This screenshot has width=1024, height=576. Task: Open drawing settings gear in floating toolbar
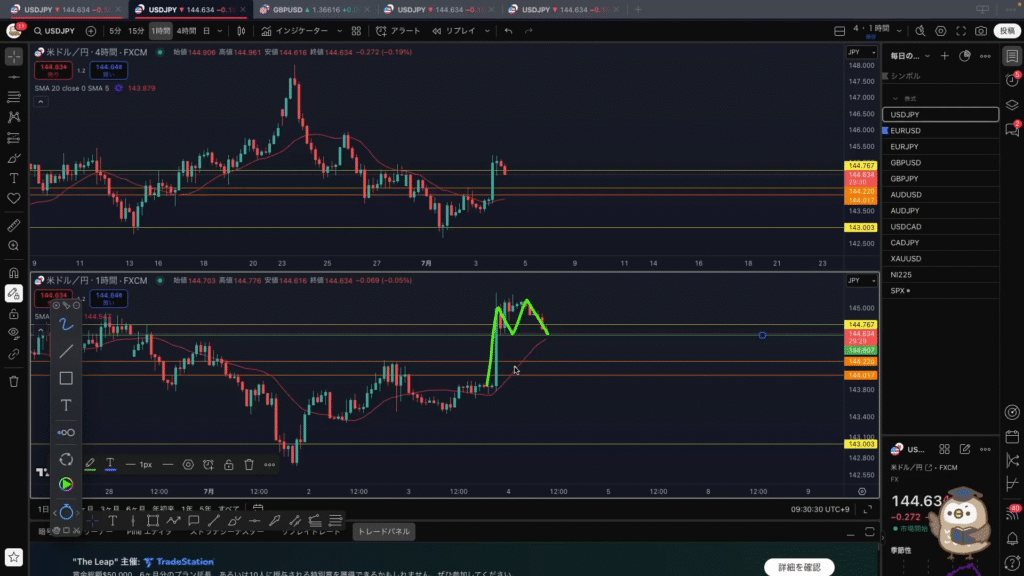coord(188,464)
